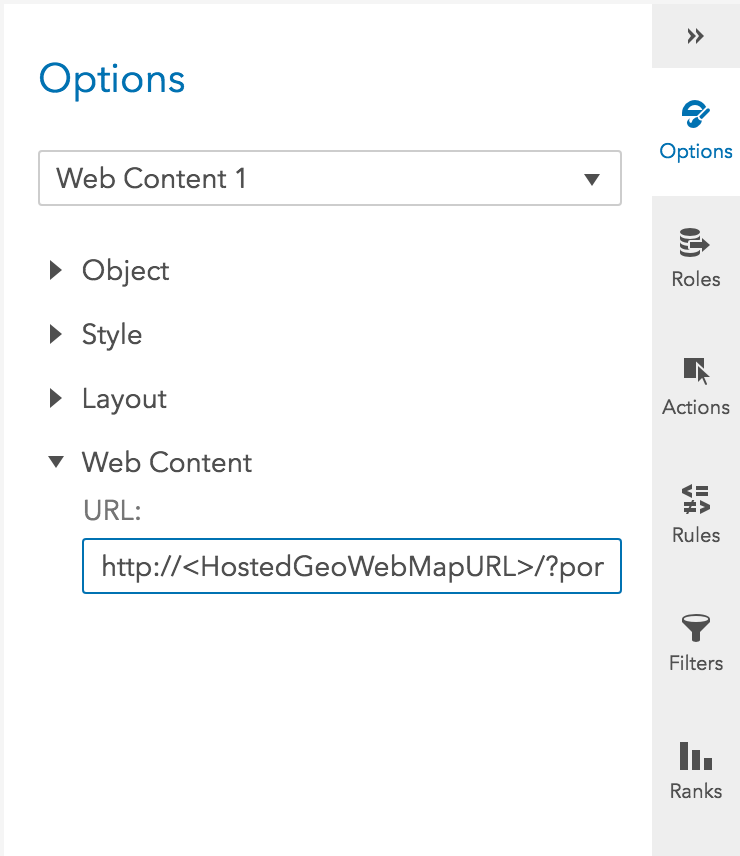Open the Rules comparison icon
Screen dimensions: 740x856
[695, 499]
